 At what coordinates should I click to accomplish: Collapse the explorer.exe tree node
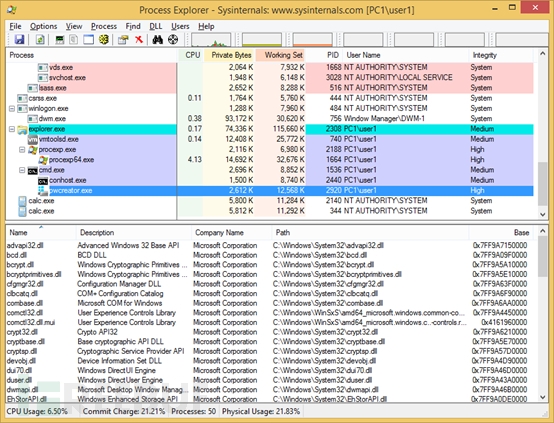click(x=12, y=129)
